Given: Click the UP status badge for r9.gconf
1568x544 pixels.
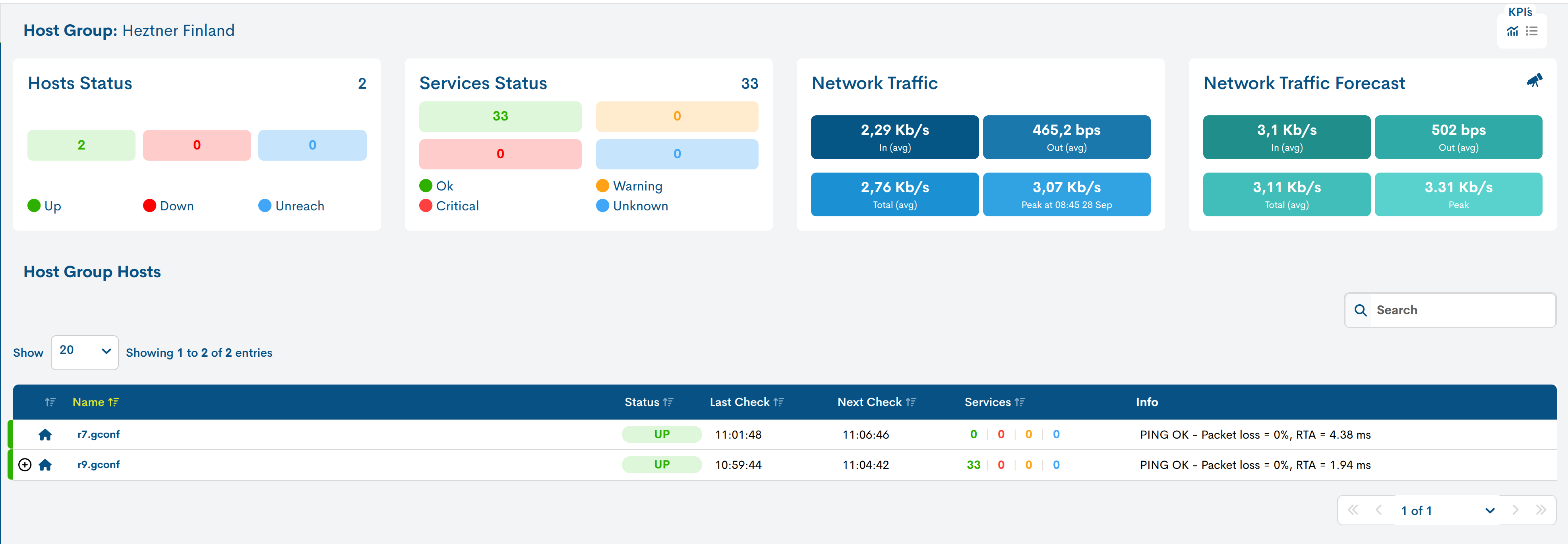Looking at the screenshot, I should 662,465.
